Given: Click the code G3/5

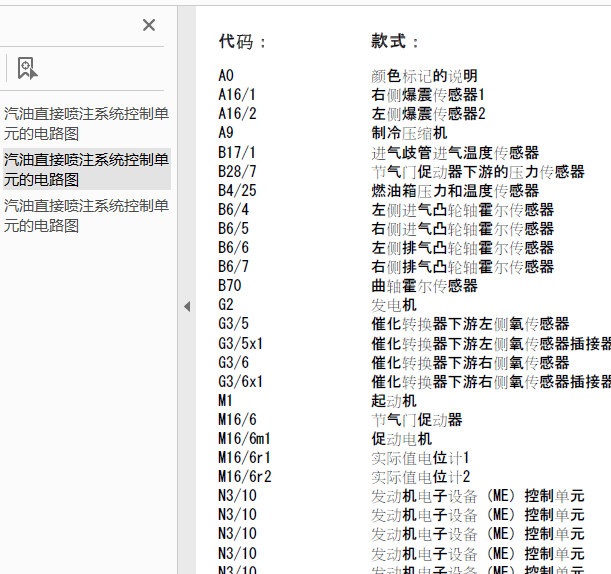Looking at the screenshot, I should point(233,324).
